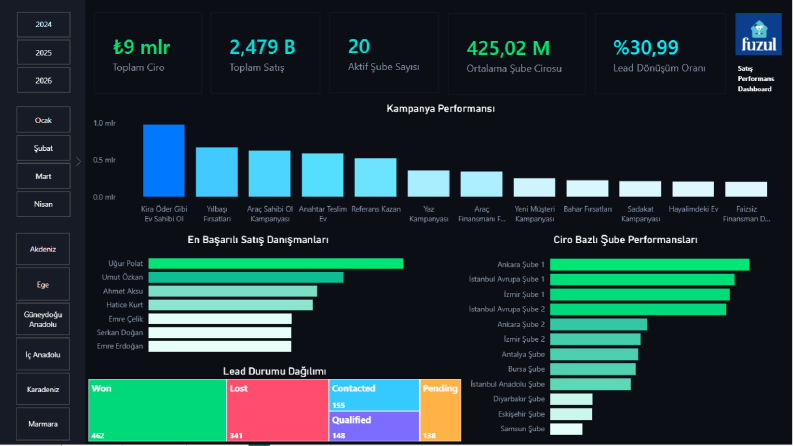Select the Lost treemap tile

point(278,410)
